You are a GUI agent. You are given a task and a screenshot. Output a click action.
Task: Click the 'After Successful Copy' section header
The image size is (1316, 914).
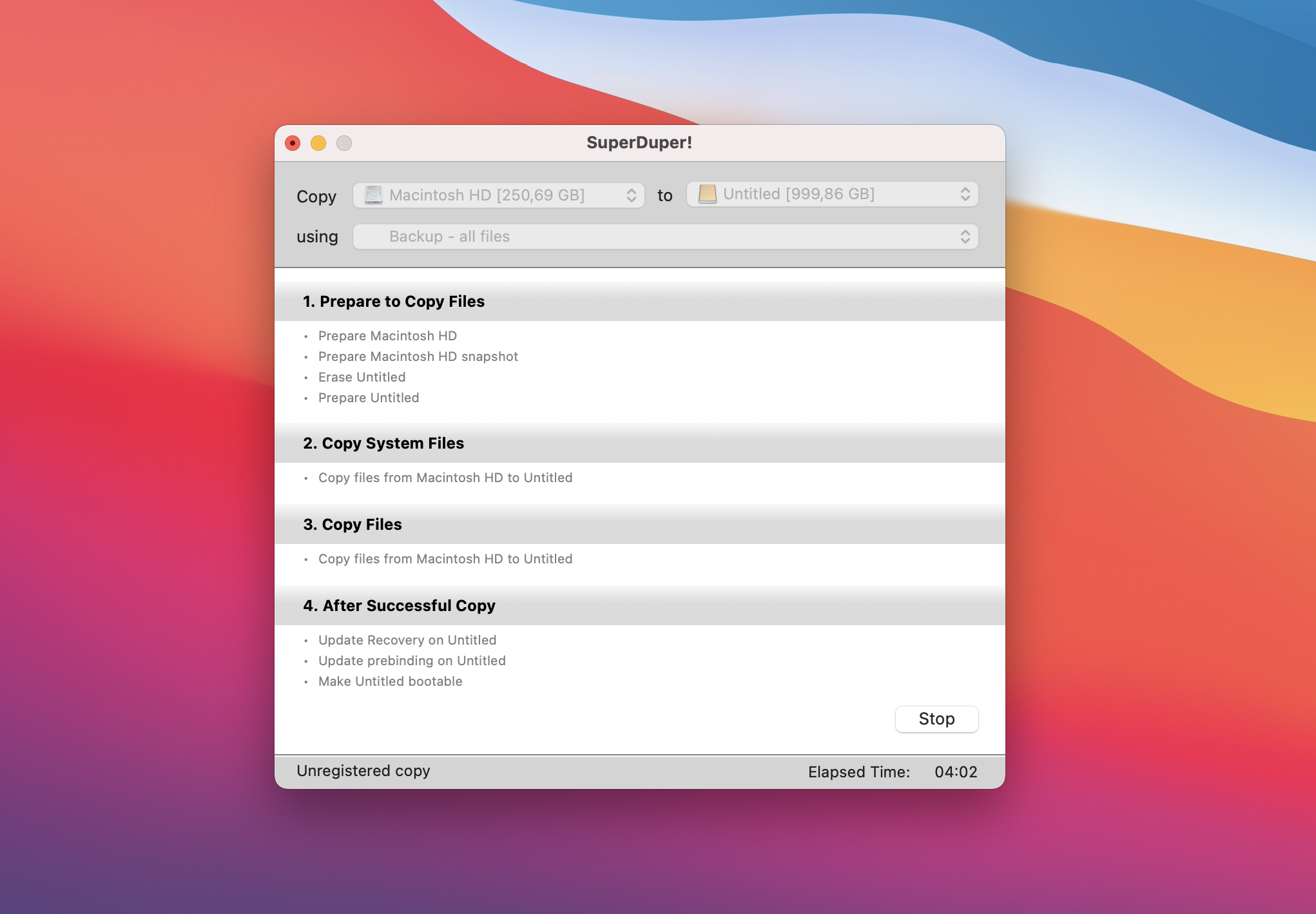[640, 605]
